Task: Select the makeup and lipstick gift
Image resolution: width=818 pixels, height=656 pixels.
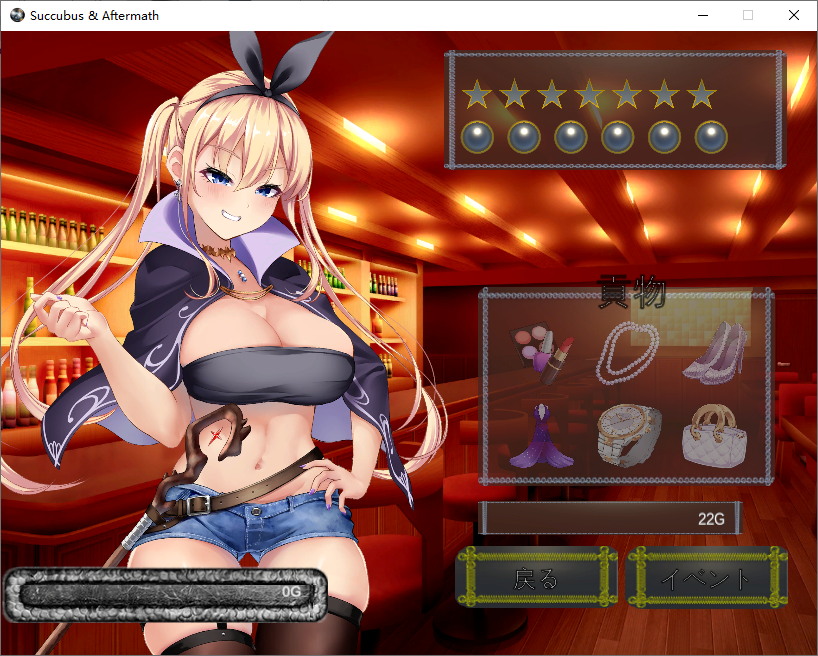Action: [x=542, y=353]
